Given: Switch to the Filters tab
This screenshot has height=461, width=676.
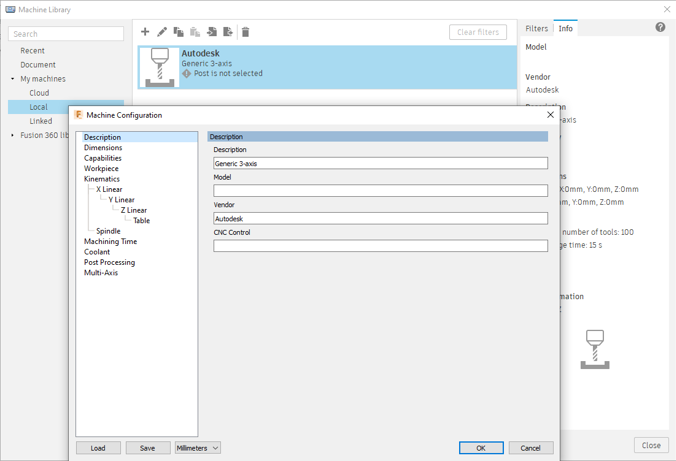Looking at the screenshot, I should [x=536, y=28].
